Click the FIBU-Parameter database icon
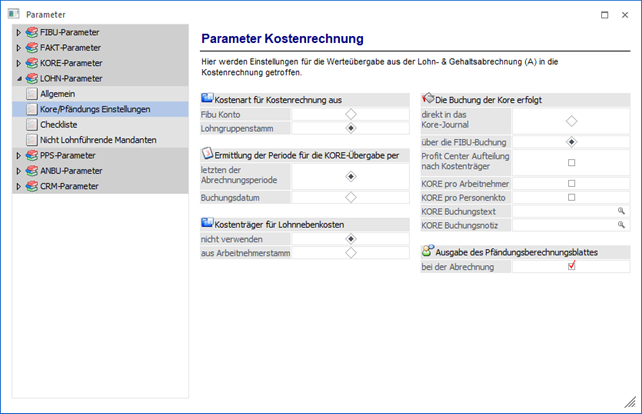Screen dimensions: 642x414 (x=32, y=33)
